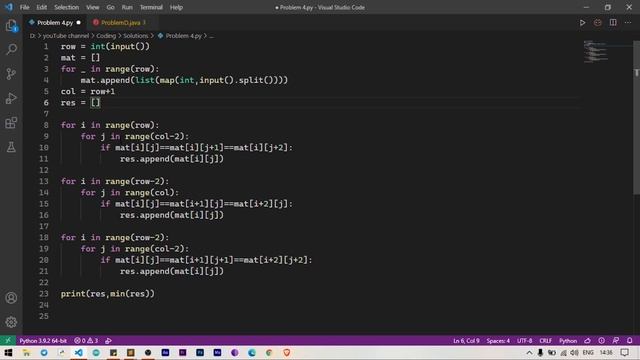This screenshot has height=360, width=640.
Task: Open the Manage gear icon
Action: [11, 322]
